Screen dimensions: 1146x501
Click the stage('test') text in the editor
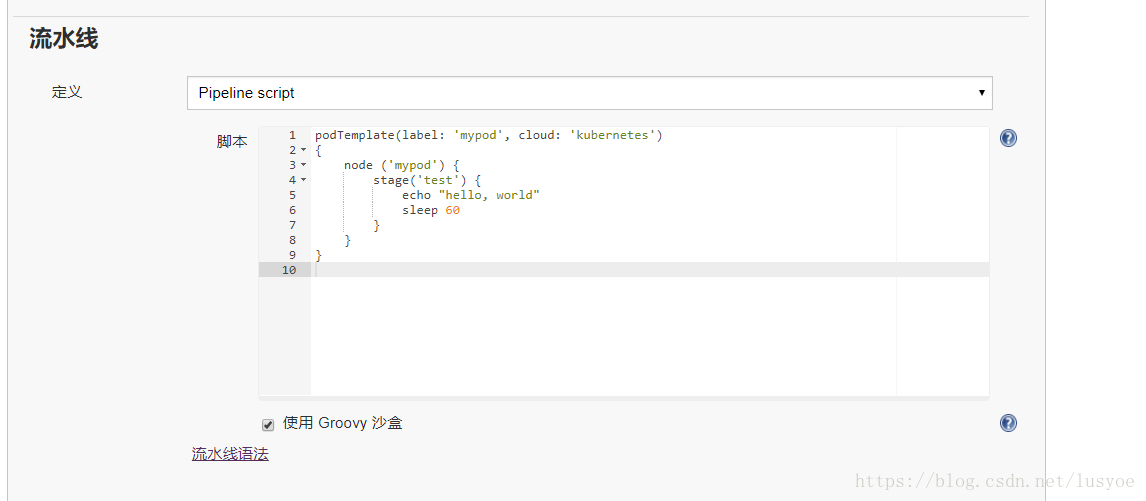tap(420, 180)
